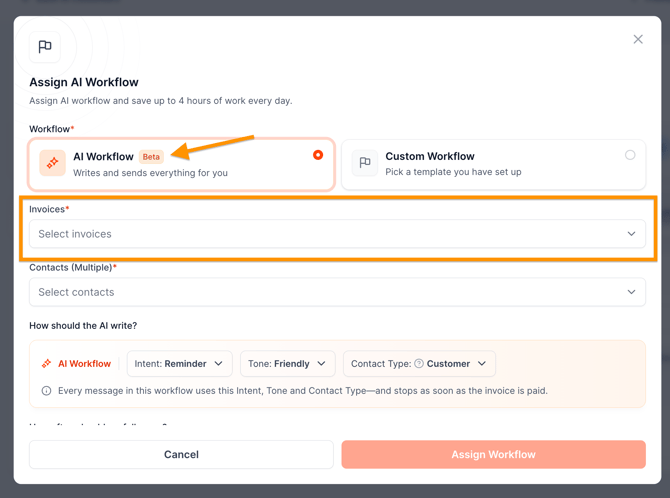Expand the Contact Type: Customer dropdown
Viewport: 670px width, 498px height.
click(419, 364)
